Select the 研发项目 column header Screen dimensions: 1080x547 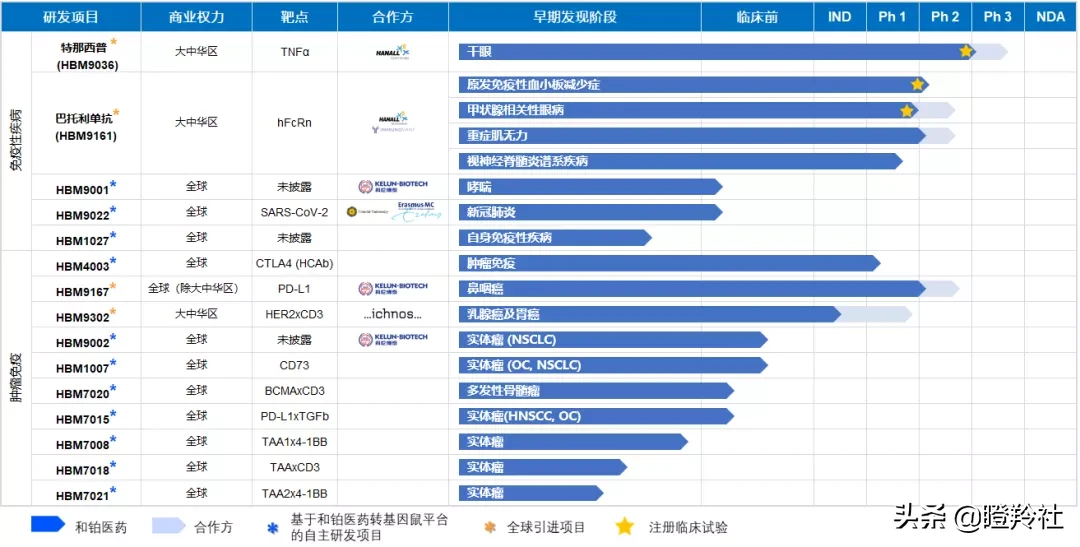(71, 17)
